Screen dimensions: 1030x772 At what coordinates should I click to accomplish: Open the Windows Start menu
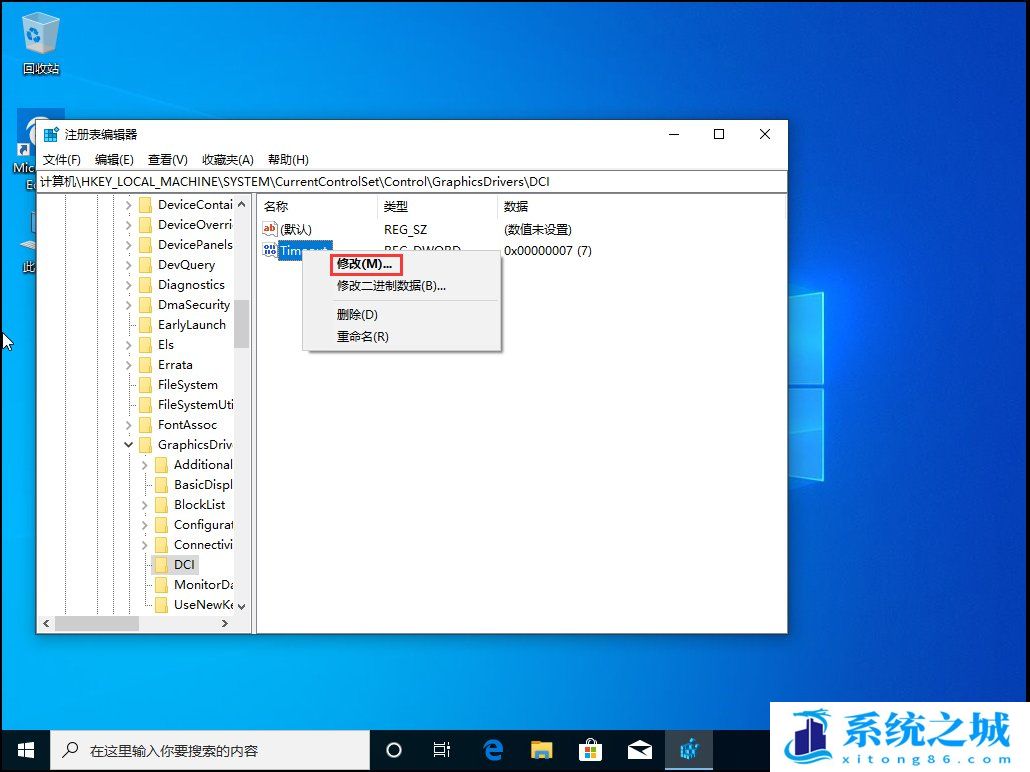coord(26,750)
